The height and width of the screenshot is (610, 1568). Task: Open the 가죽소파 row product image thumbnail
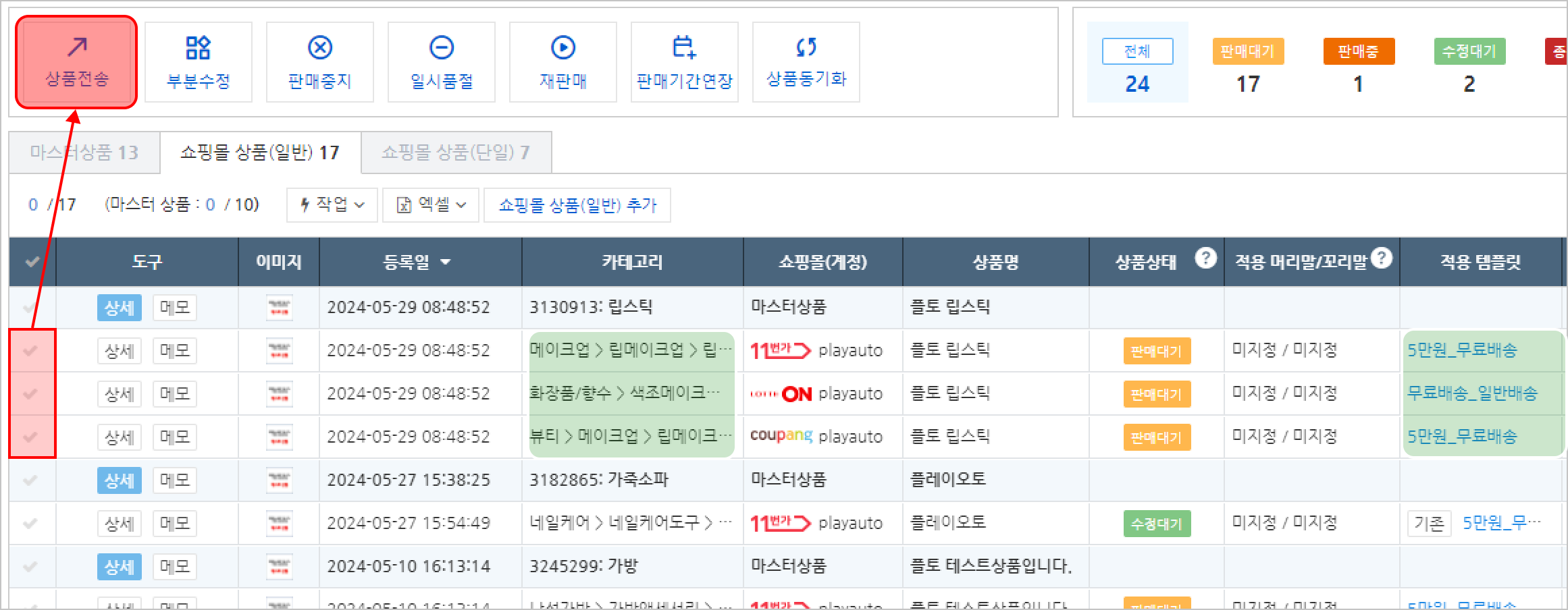tap(279, 480)
